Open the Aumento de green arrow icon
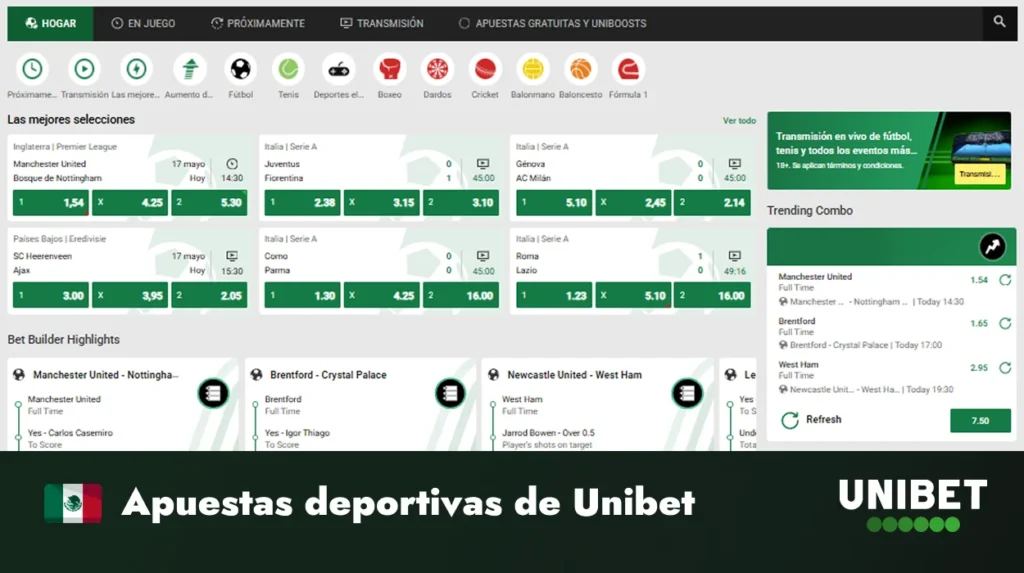This screenshot has height=573, width=1024. tap(189, 69)
